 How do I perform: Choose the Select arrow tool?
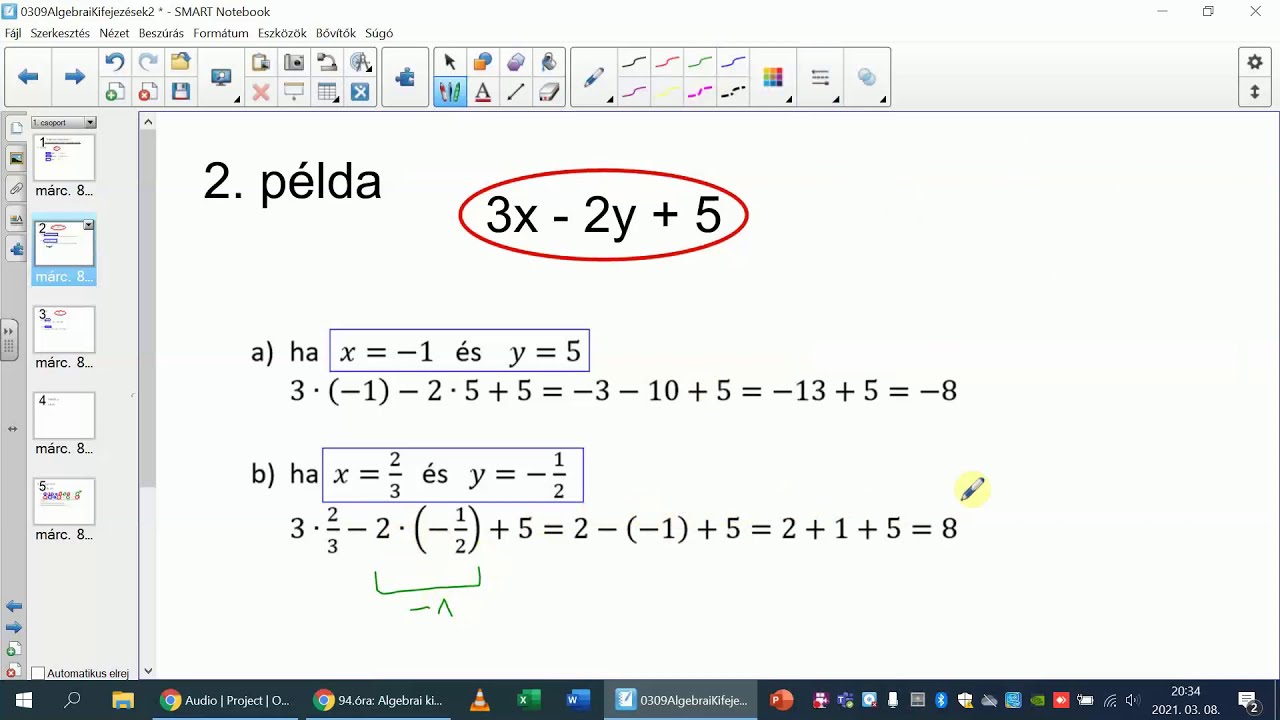pyautogui.click(x=450, y=62)
